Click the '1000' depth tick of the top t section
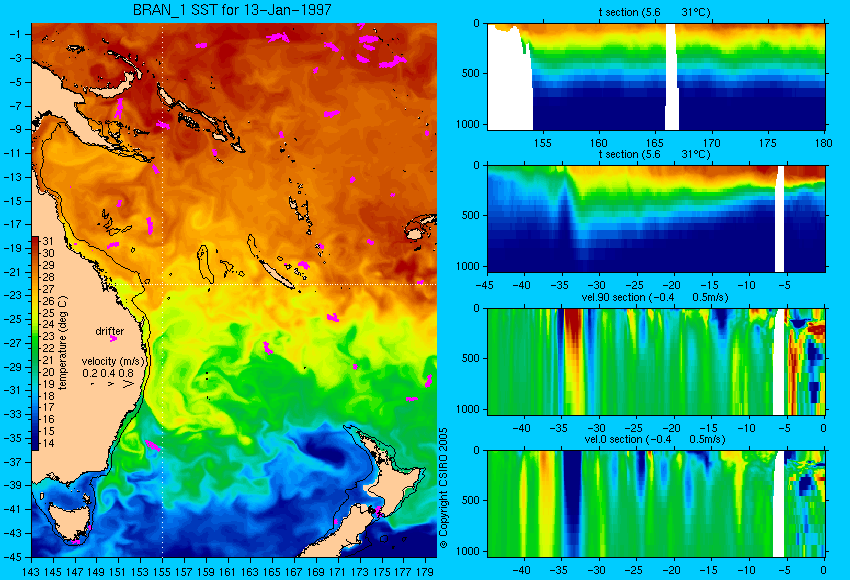Viewport: 850px width, 580px height. pyautogui.click(x=468, y=125)
